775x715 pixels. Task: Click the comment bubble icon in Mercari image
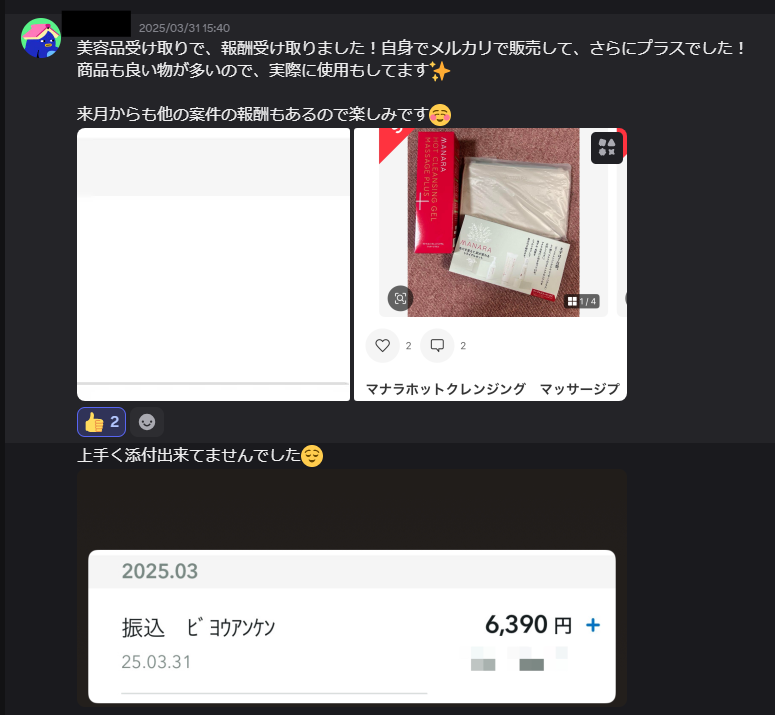pos(437,345)
